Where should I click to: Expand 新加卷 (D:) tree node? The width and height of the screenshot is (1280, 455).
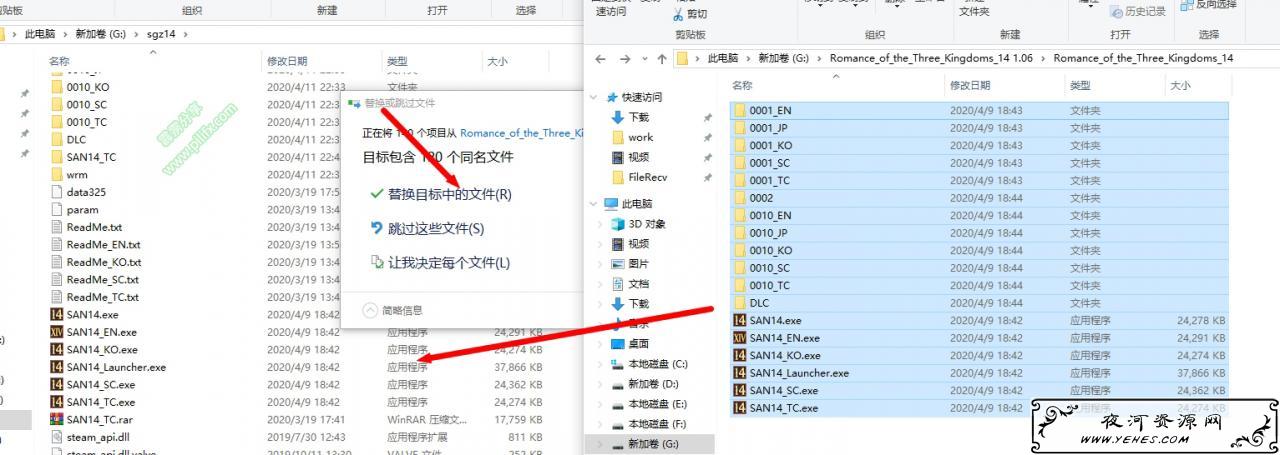[601, 384]
